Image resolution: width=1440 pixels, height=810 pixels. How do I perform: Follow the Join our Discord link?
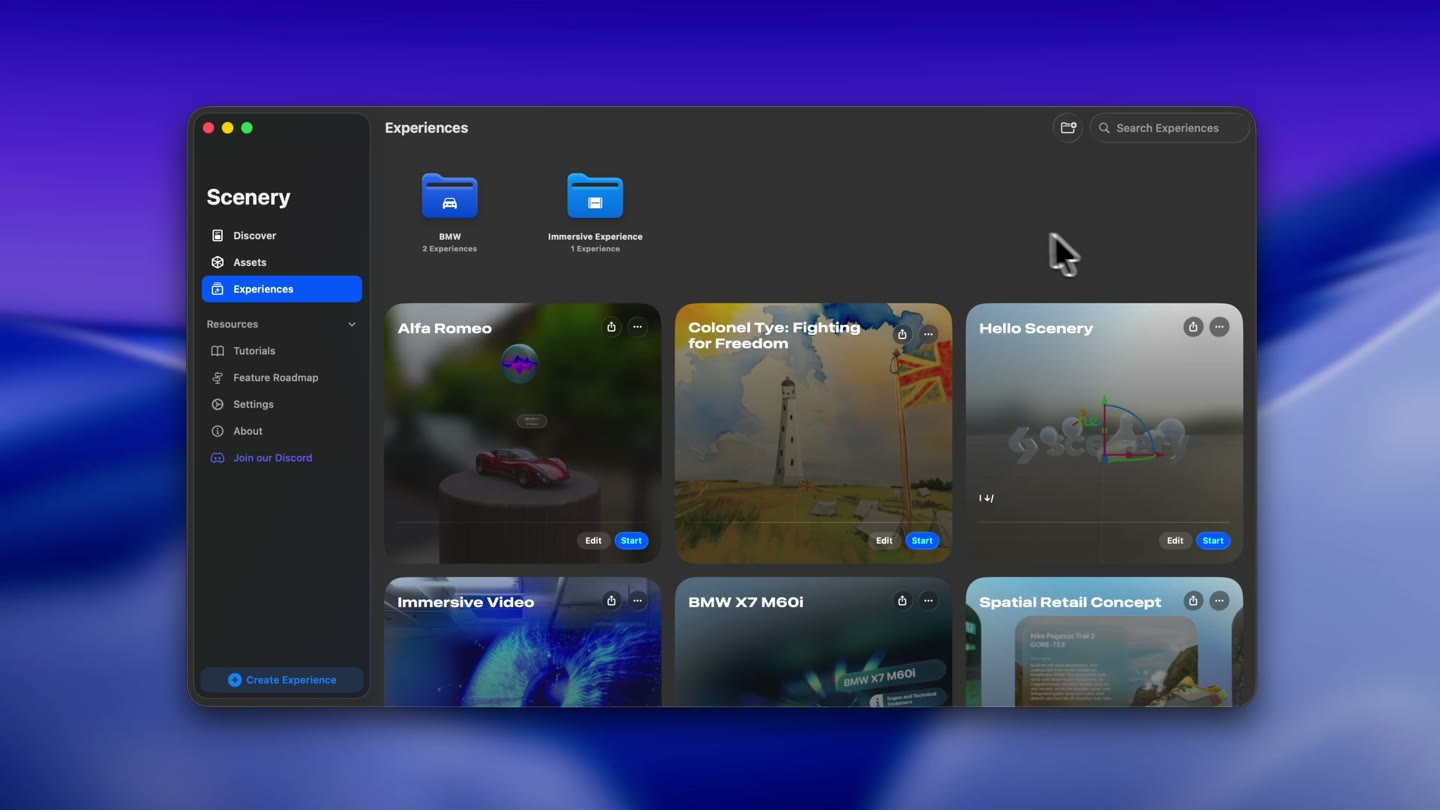click(272, 458)
